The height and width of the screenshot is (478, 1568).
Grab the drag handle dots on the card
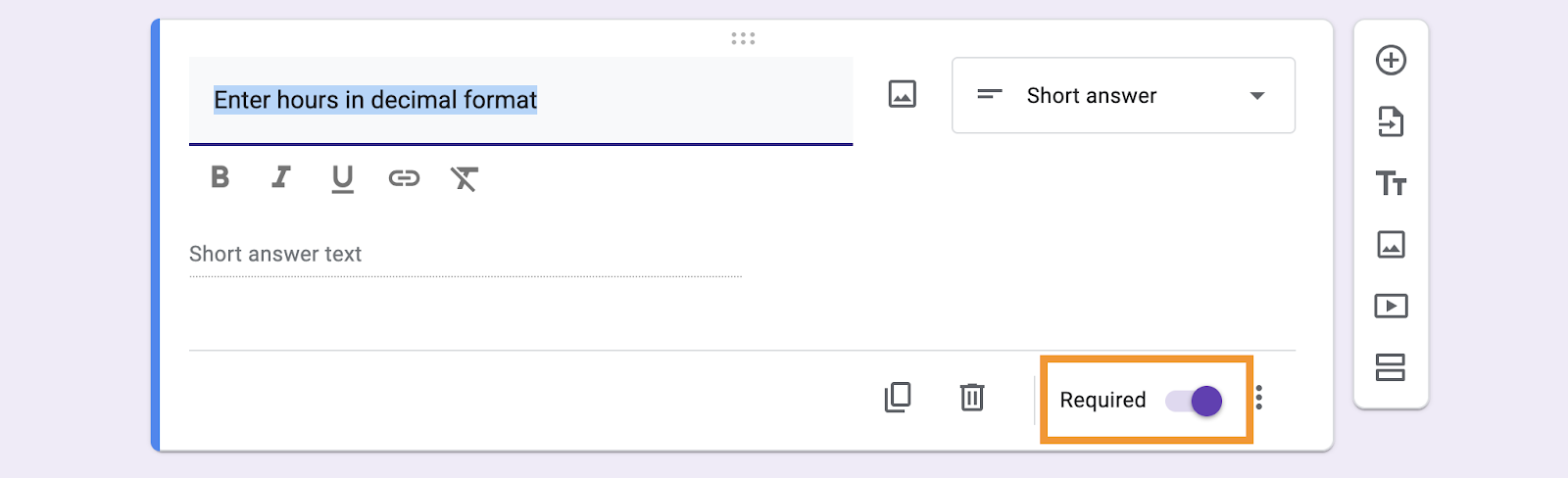[743, 39]
